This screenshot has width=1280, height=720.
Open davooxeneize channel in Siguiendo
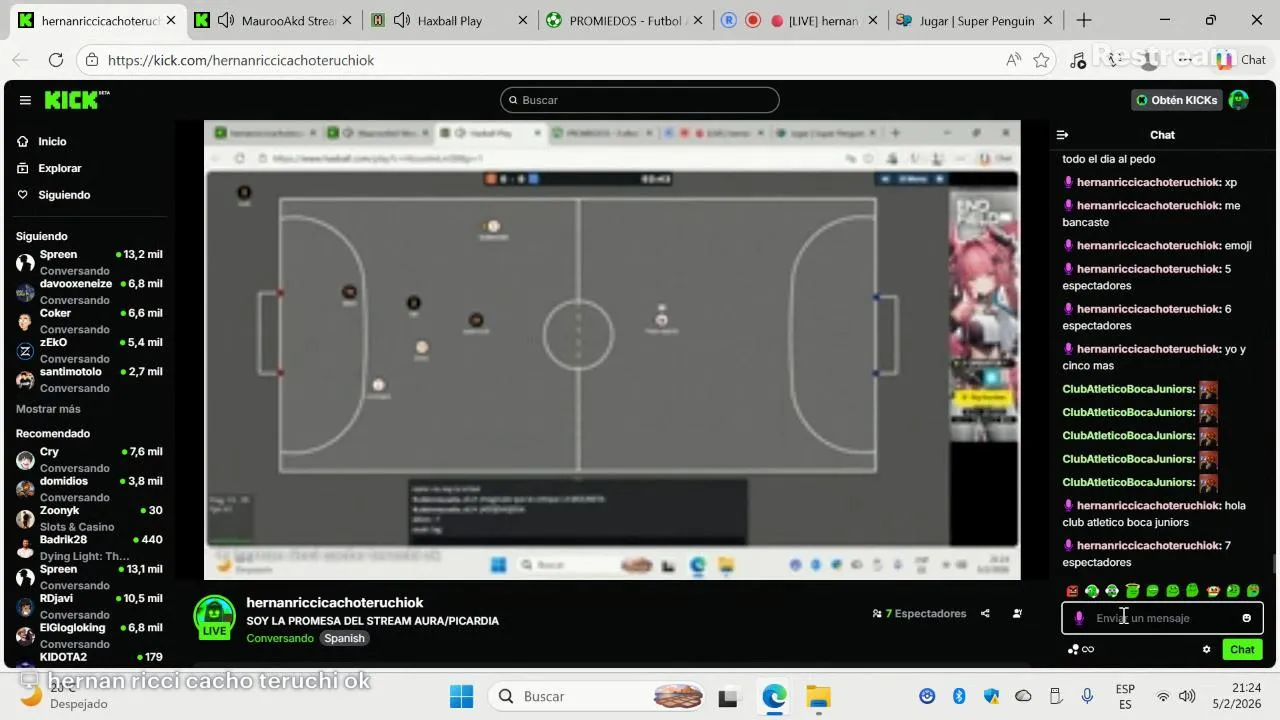[89, 291]
